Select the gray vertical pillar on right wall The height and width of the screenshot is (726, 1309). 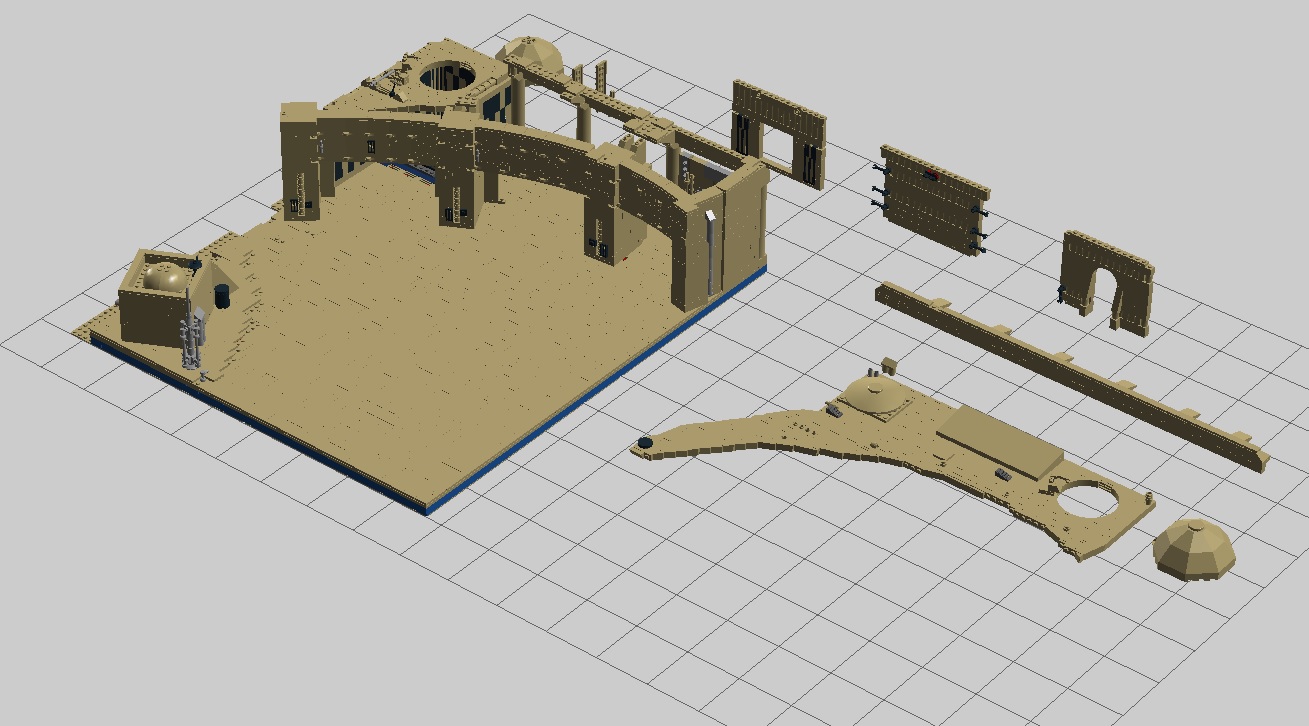pos(711,255)
